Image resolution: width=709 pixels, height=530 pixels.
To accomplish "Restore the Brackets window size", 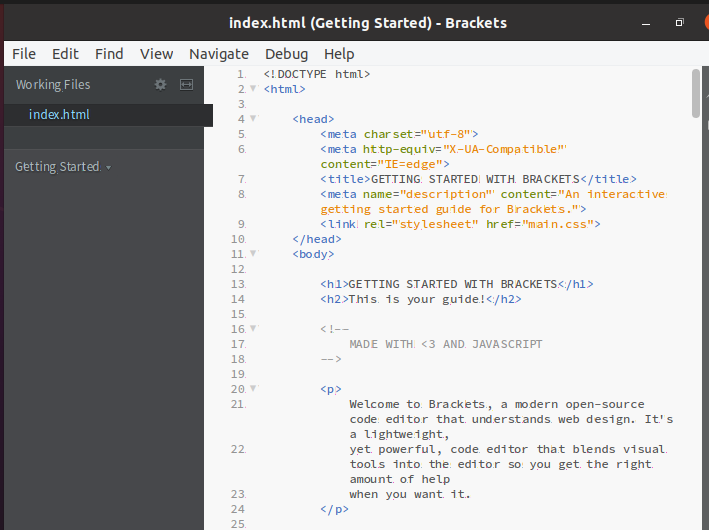I will click(679, 23).
